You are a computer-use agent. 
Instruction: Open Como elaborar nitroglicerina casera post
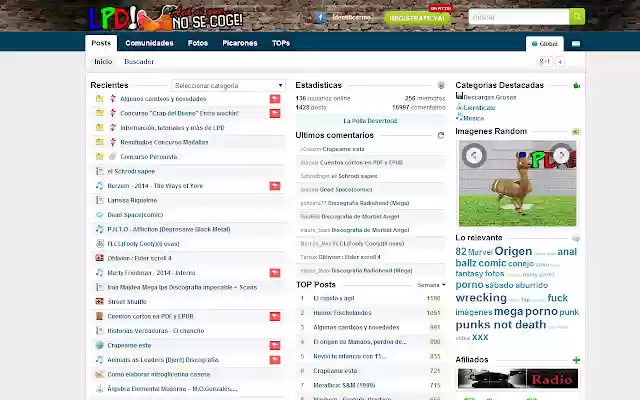tap(159, 374)
